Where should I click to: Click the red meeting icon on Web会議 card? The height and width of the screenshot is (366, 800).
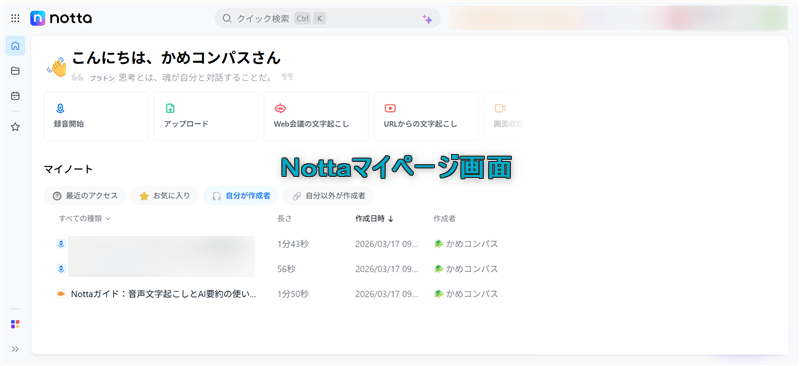(x=280, y=108)
